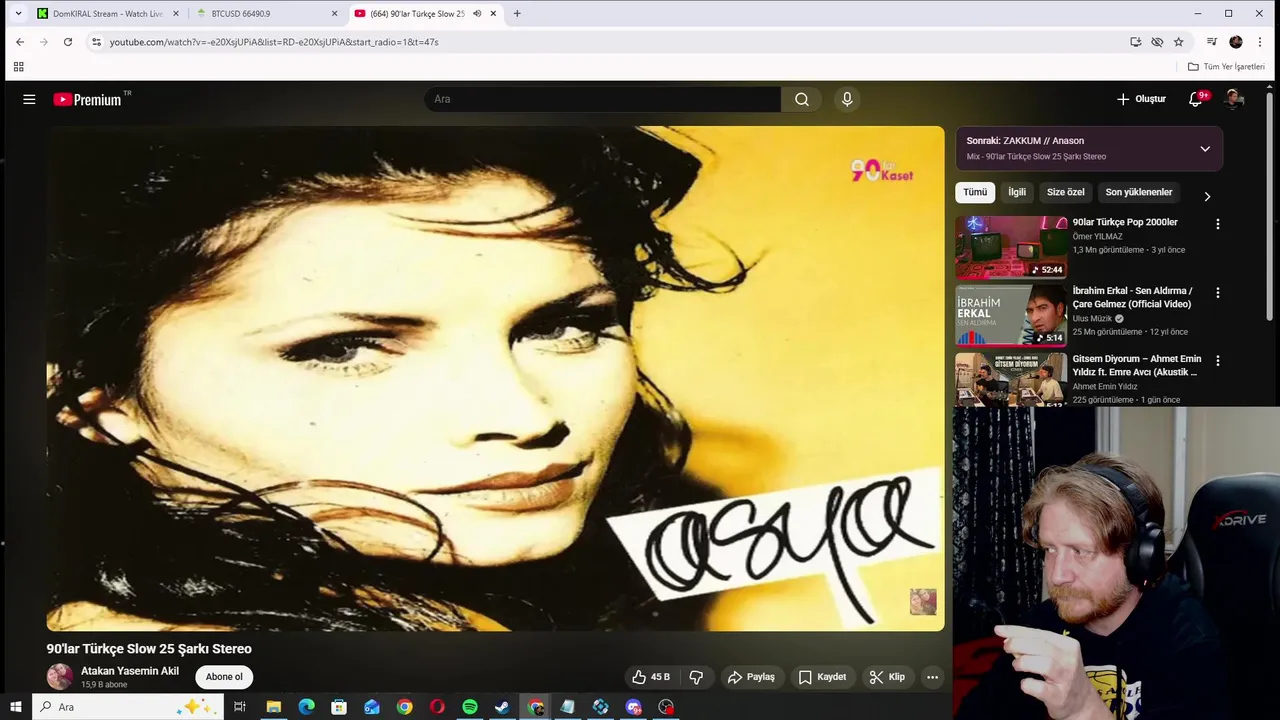Select the Size özel filter chip

[1066, 192]
